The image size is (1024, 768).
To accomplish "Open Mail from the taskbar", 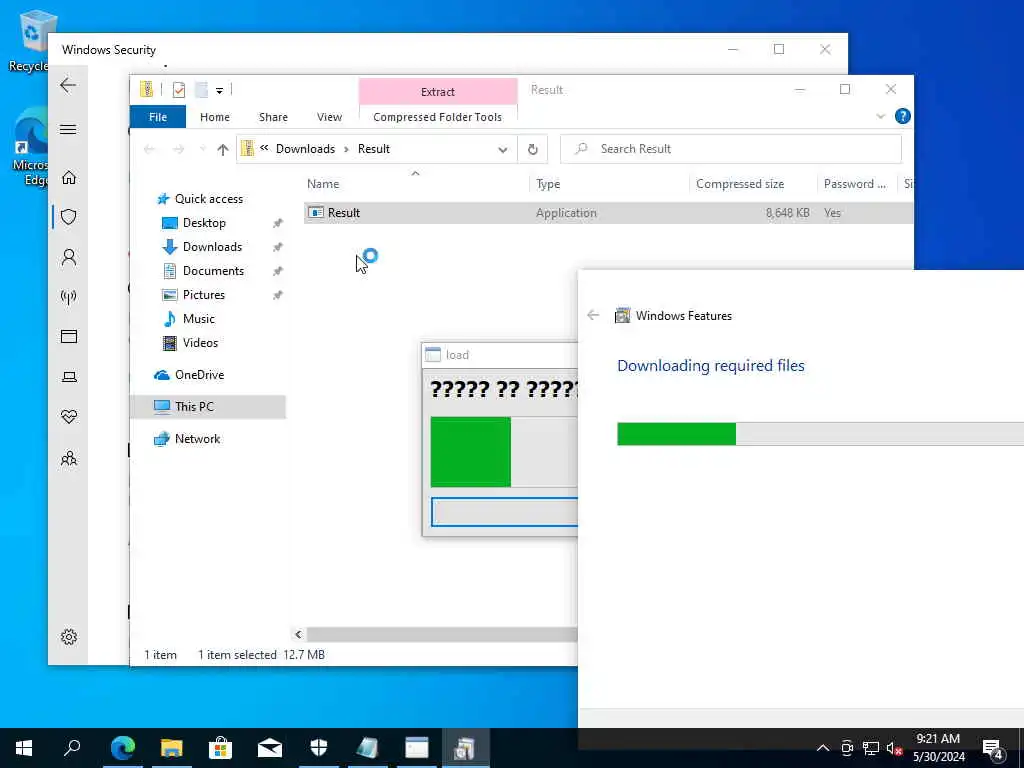I will pos(269,748).
